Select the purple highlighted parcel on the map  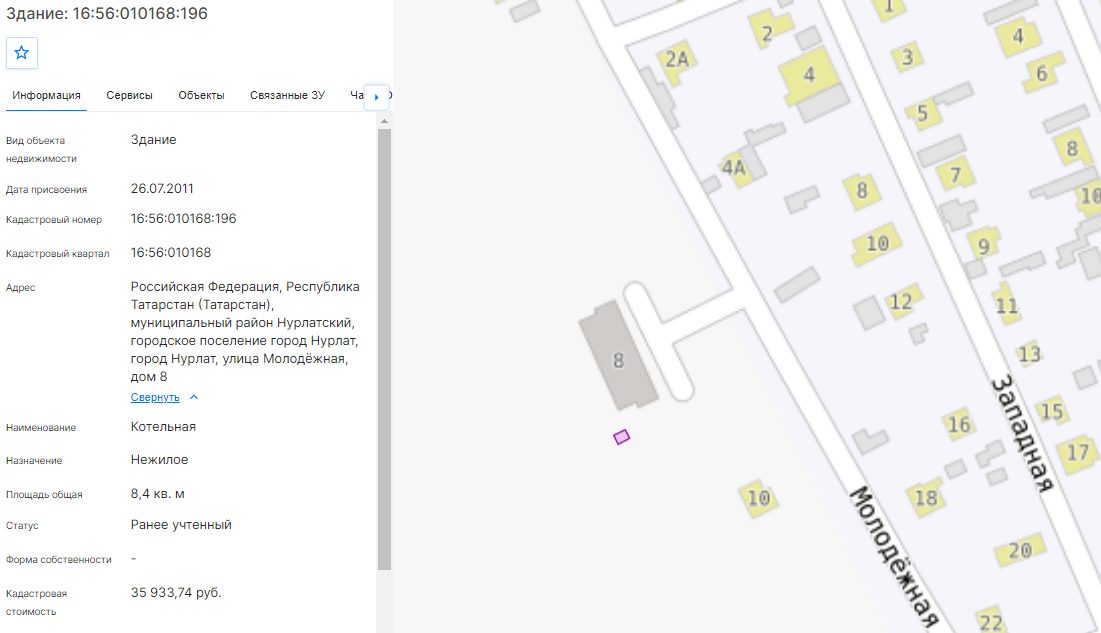[x=621, y=437]
